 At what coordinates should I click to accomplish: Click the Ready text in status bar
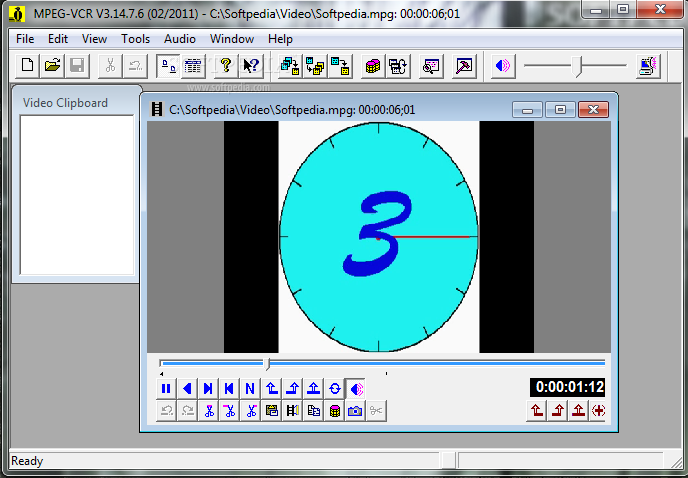coord(27,461)
